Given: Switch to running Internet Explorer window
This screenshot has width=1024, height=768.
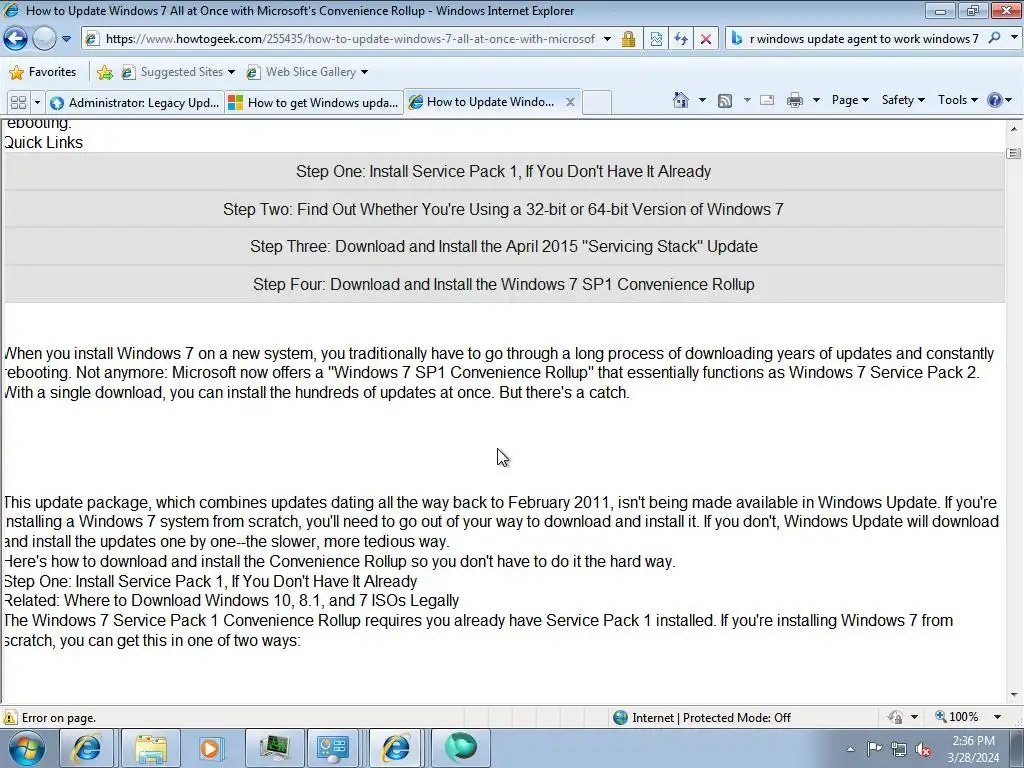Looking at the screenshot, I should click(x=396, y=748).
